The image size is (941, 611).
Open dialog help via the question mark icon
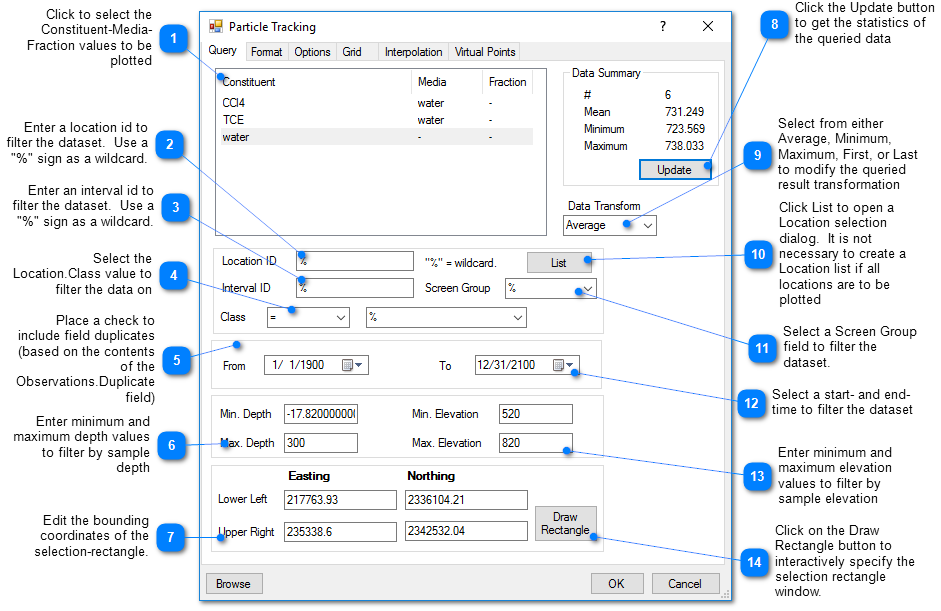662,27
